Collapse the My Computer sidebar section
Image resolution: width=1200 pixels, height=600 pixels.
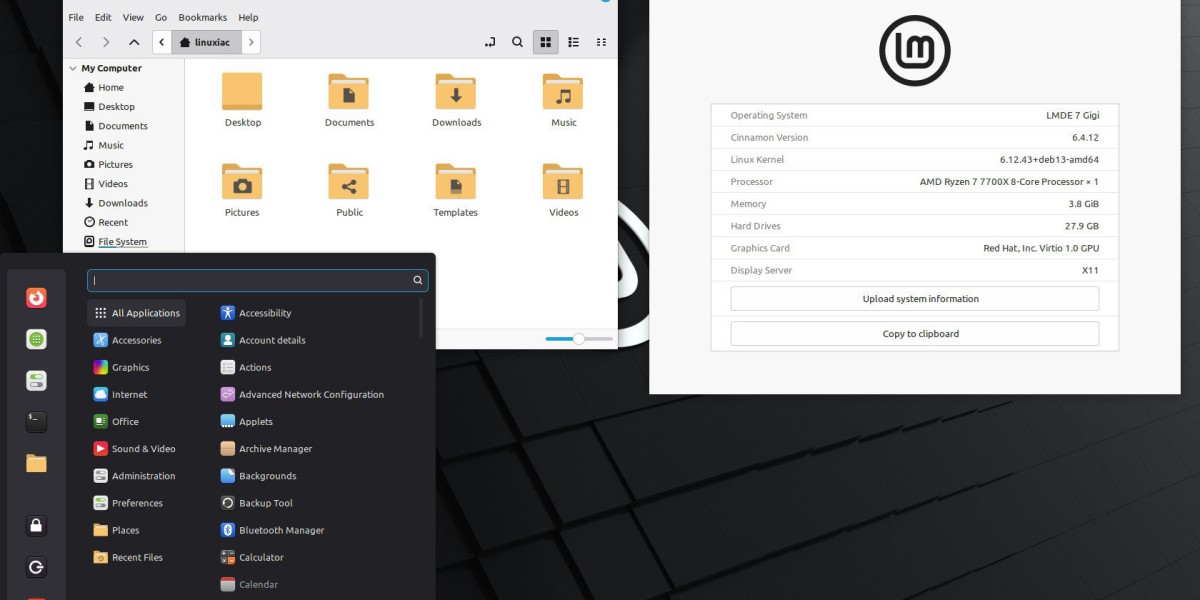click(x=73, y=68)
